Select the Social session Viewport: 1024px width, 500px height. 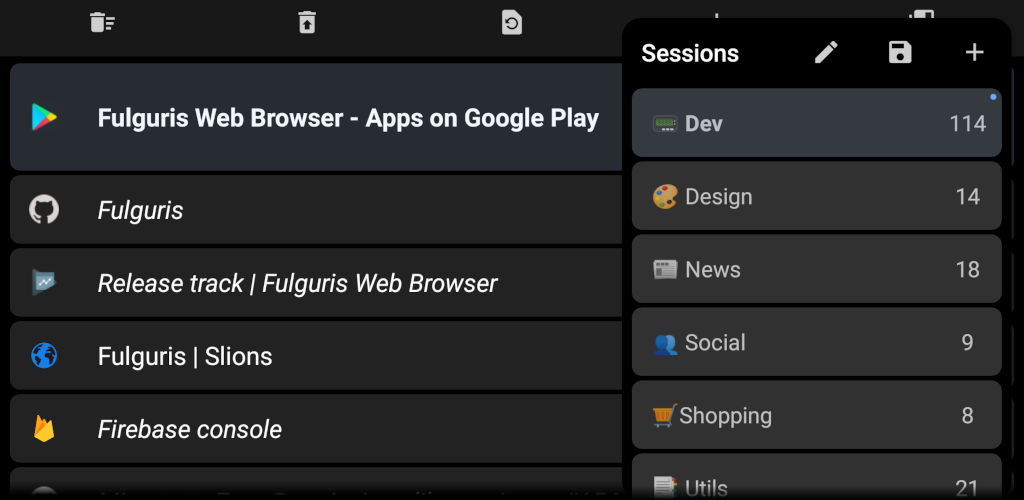[x=816, y=342]
